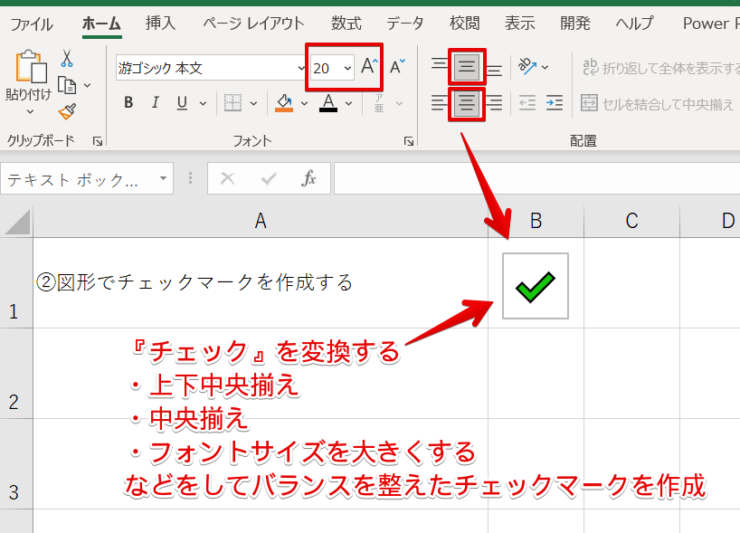This screenshot has height=533, width=740.
Task: Expand the copy options arrow
Action: tap(87, 85)
